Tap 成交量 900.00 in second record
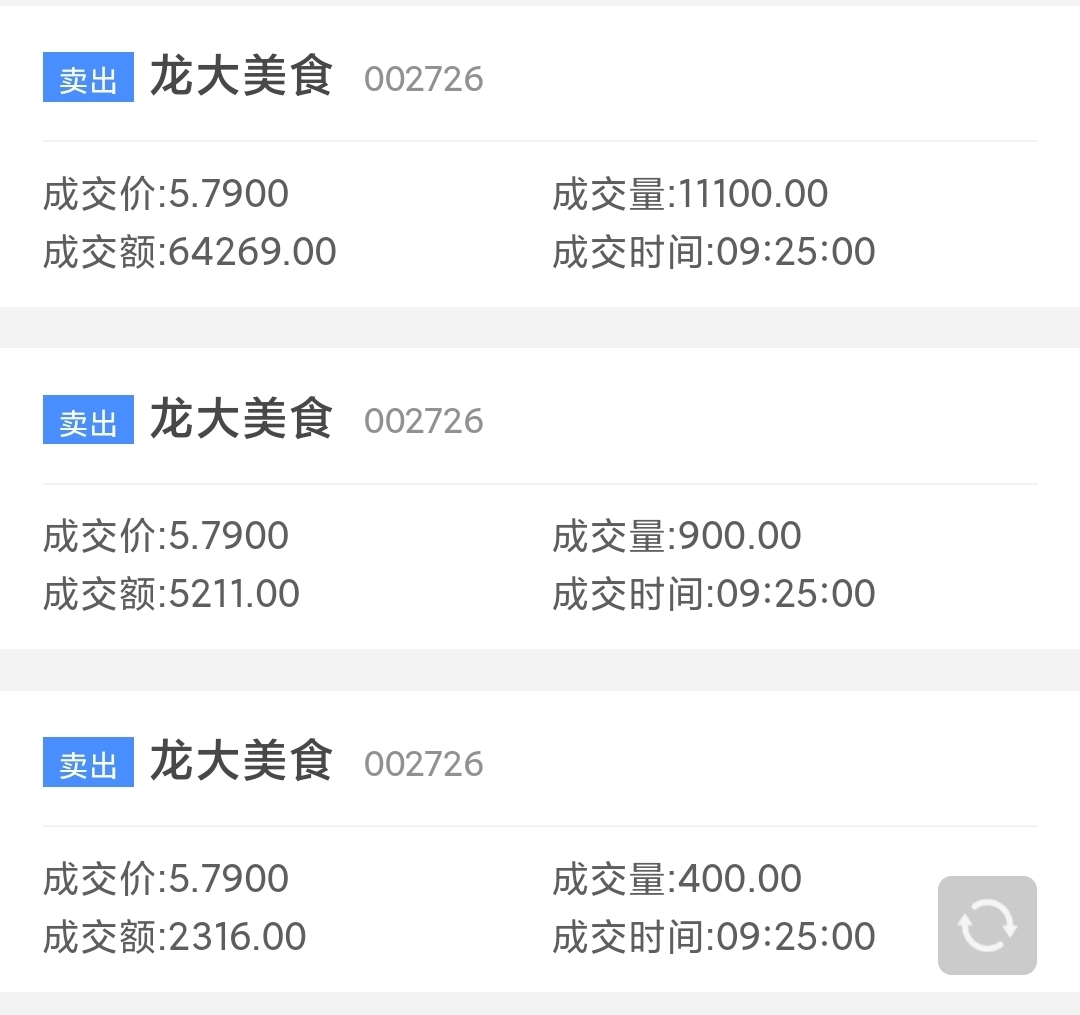The height and width of the screenshot is (1015, 1080). (677, 536)
